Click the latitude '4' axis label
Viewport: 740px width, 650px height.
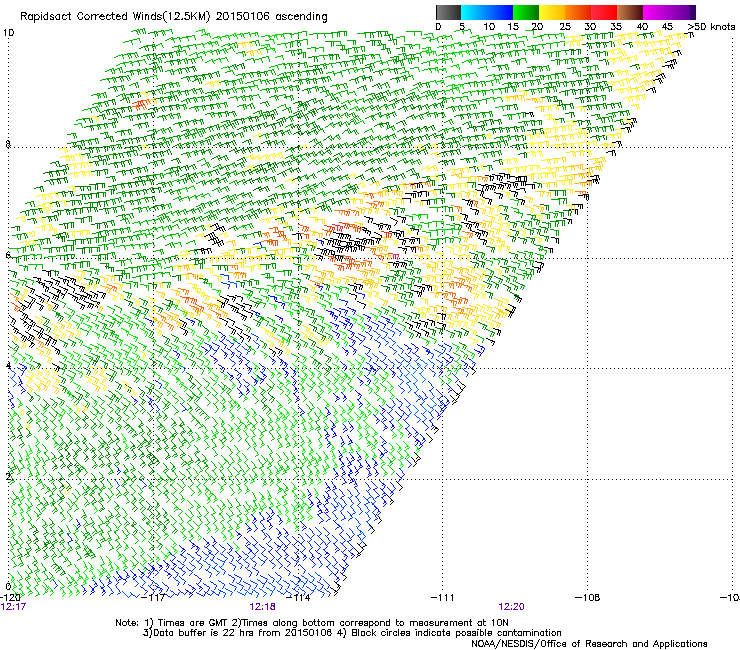click(8, 366)
